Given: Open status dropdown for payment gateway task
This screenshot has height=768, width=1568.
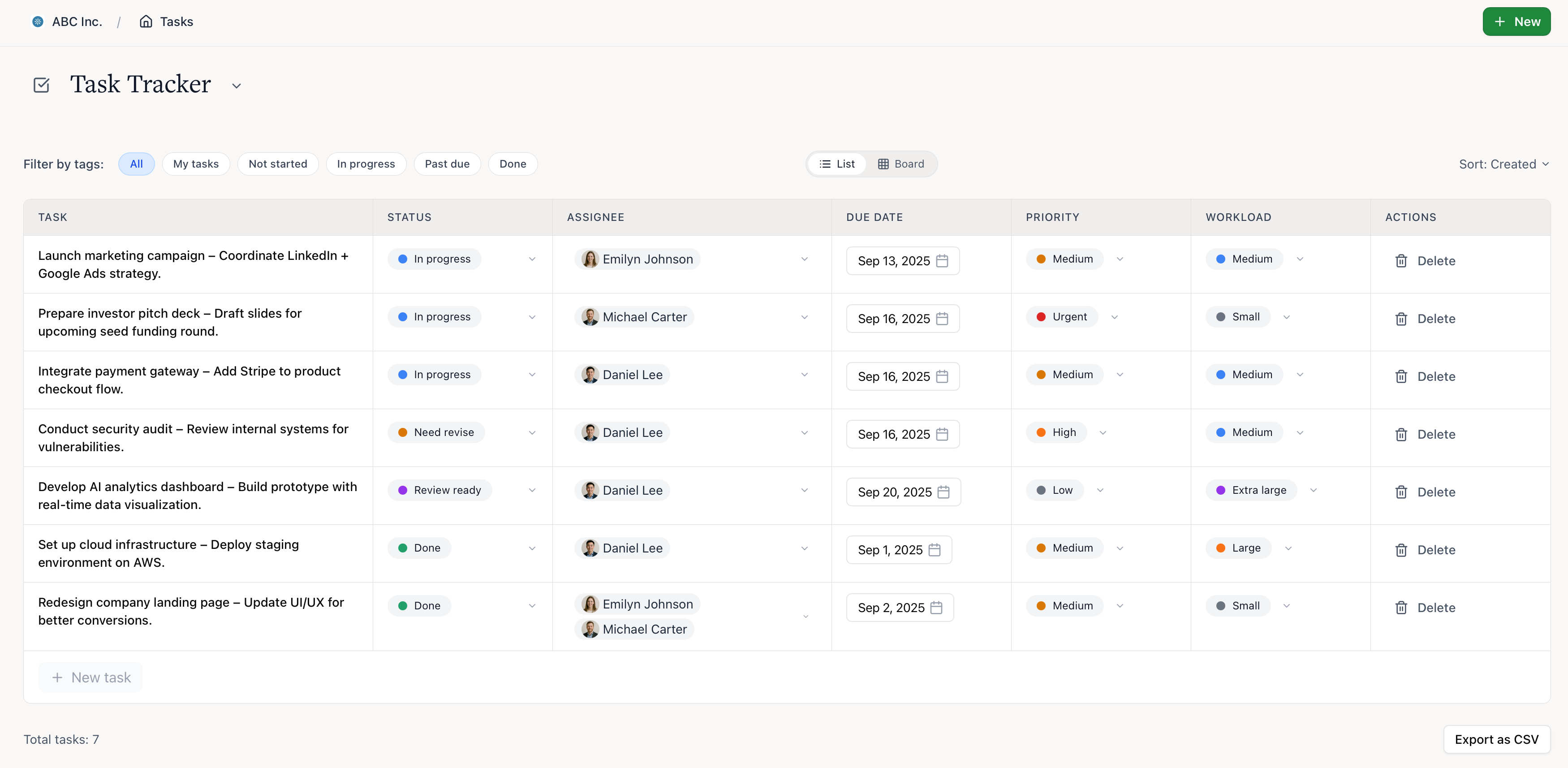Looking at the screenshot, I should click(x=533, y=374).
